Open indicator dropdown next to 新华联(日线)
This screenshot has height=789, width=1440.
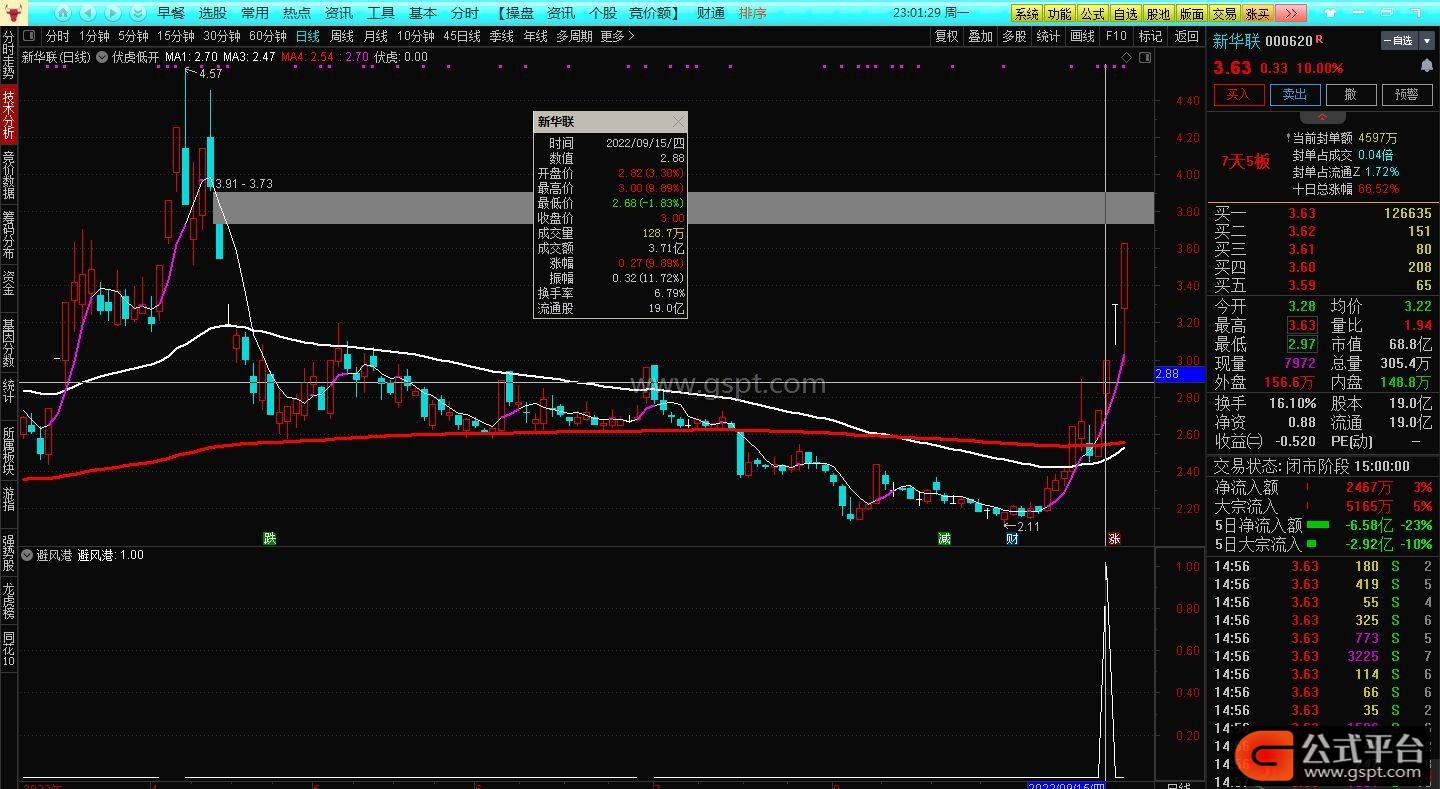pyautogui.click(x=100, y=57)
